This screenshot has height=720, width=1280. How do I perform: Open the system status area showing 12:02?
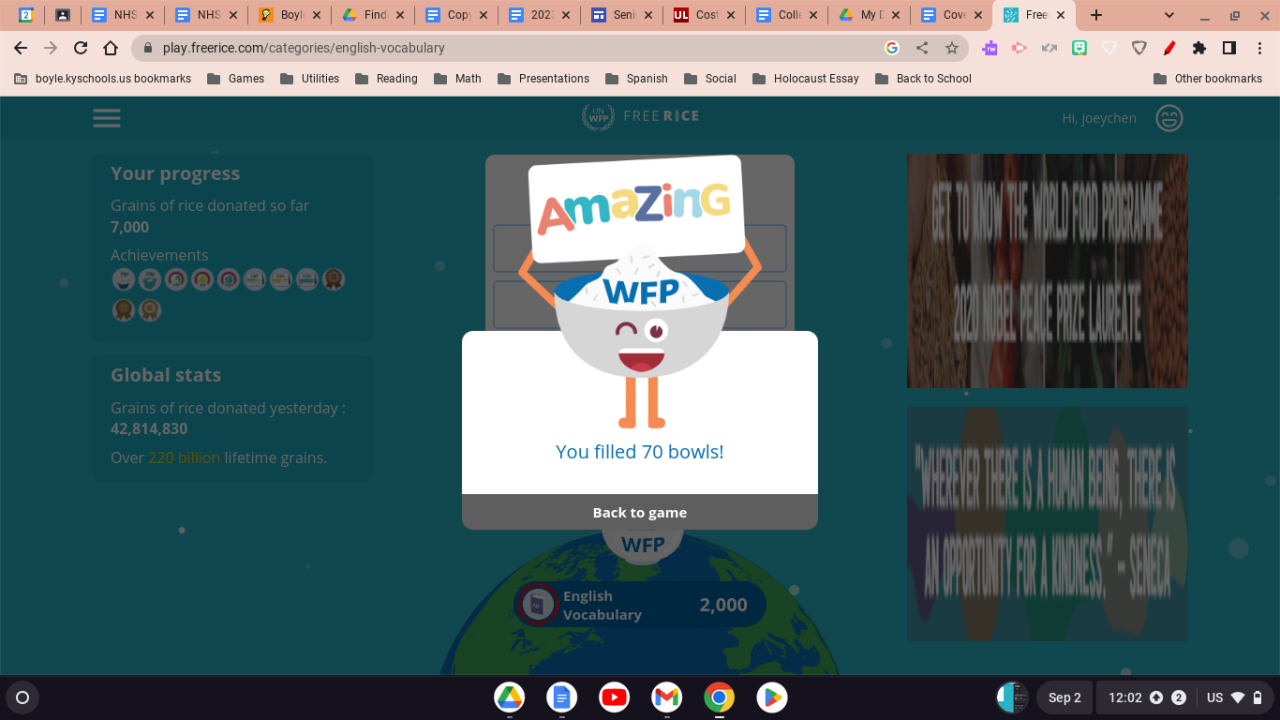[1184, 697]
